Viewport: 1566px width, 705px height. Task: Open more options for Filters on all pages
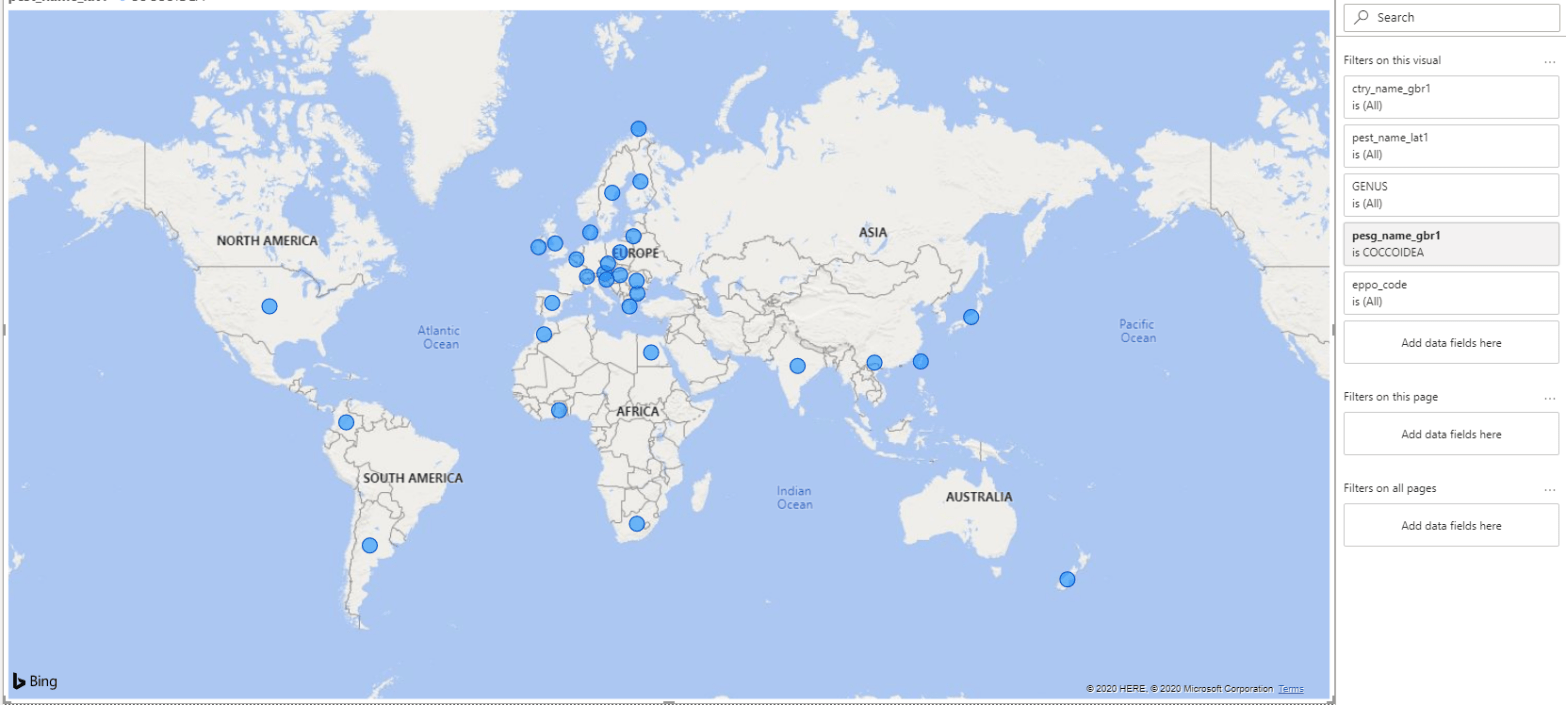(1549, 489)
